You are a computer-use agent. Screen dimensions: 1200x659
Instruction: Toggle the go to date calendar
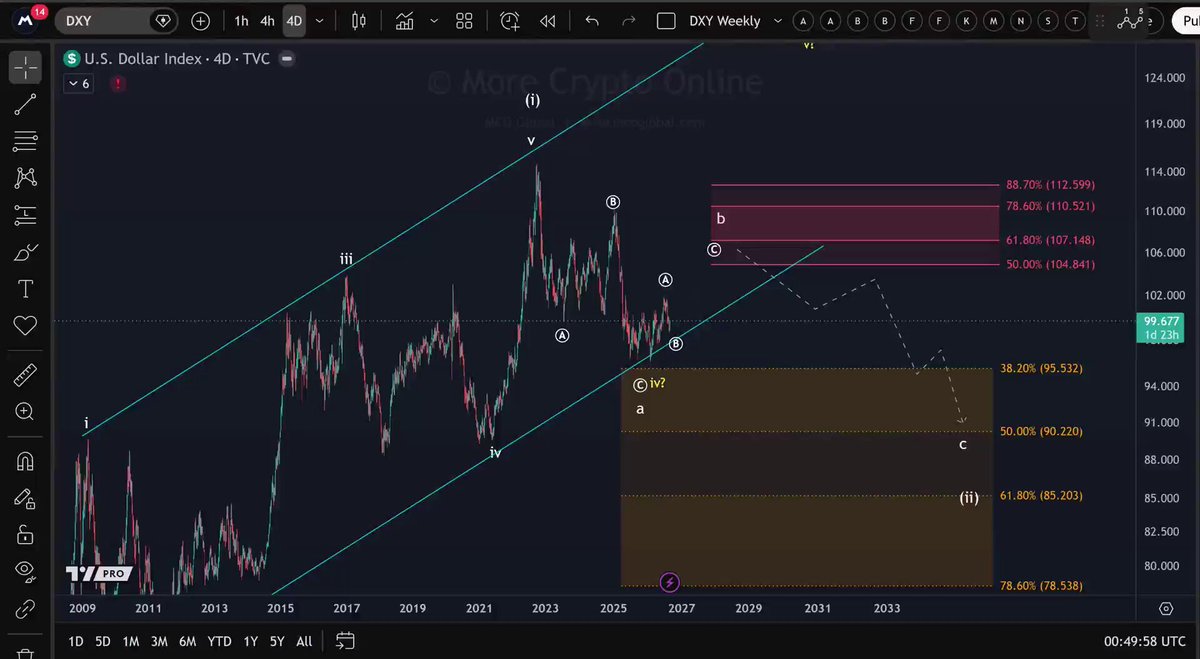click(x=345, y=641)
